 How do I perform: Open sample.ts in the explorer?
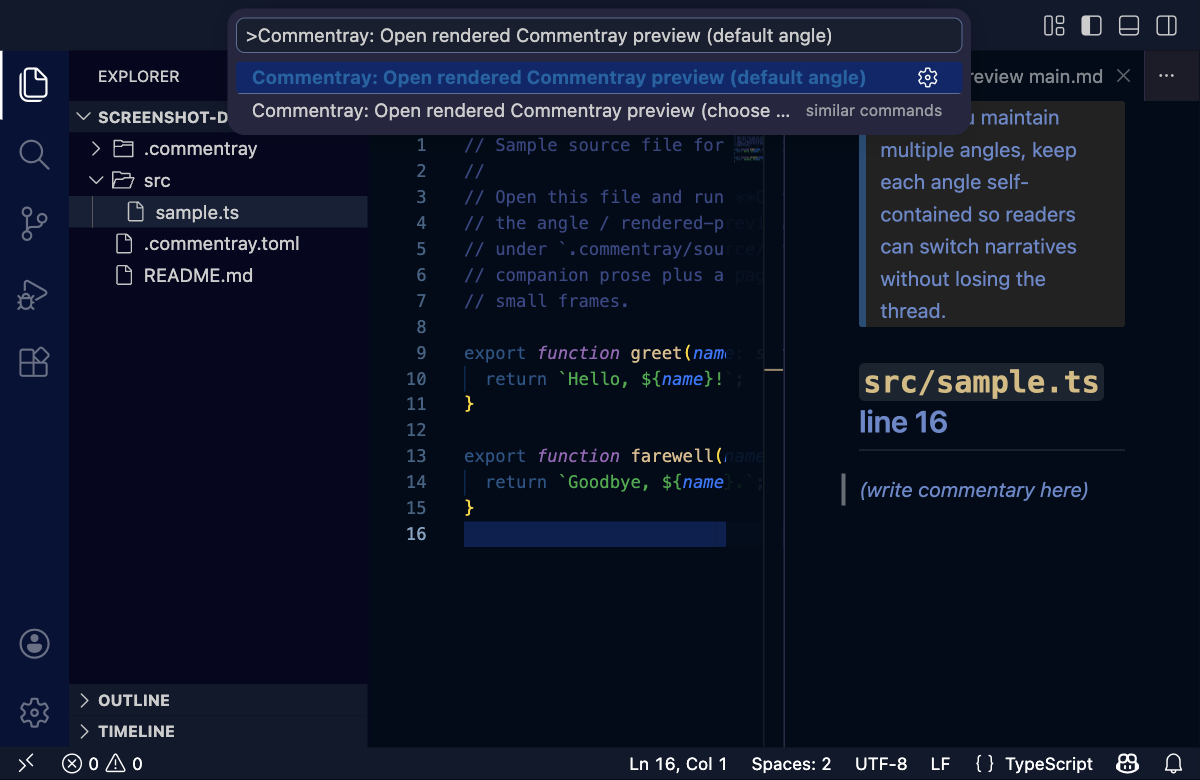[218, 212]
